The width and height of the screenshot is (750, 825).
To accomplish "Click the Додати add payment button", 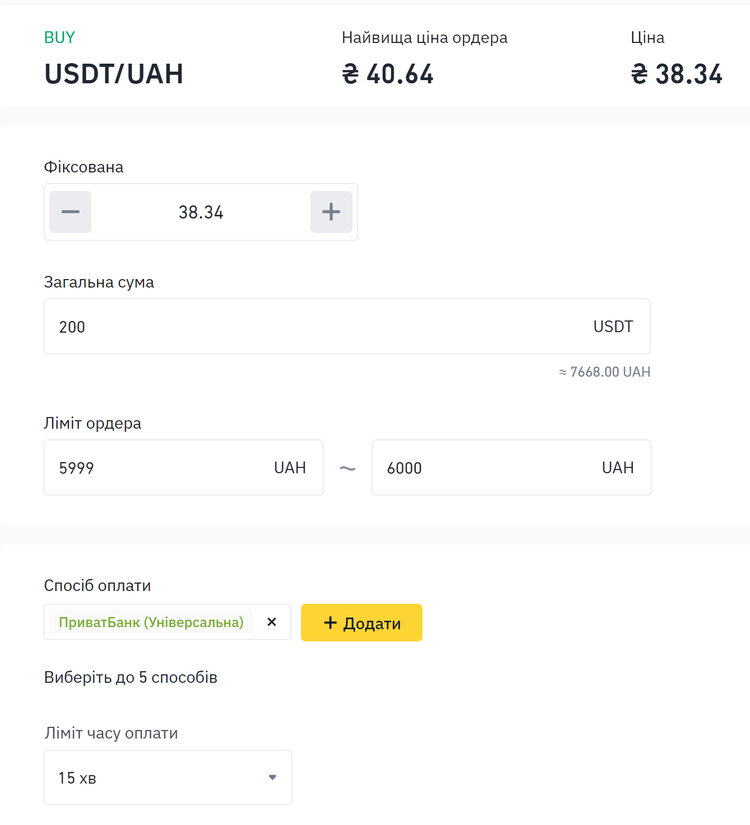I will click(362, 622).
